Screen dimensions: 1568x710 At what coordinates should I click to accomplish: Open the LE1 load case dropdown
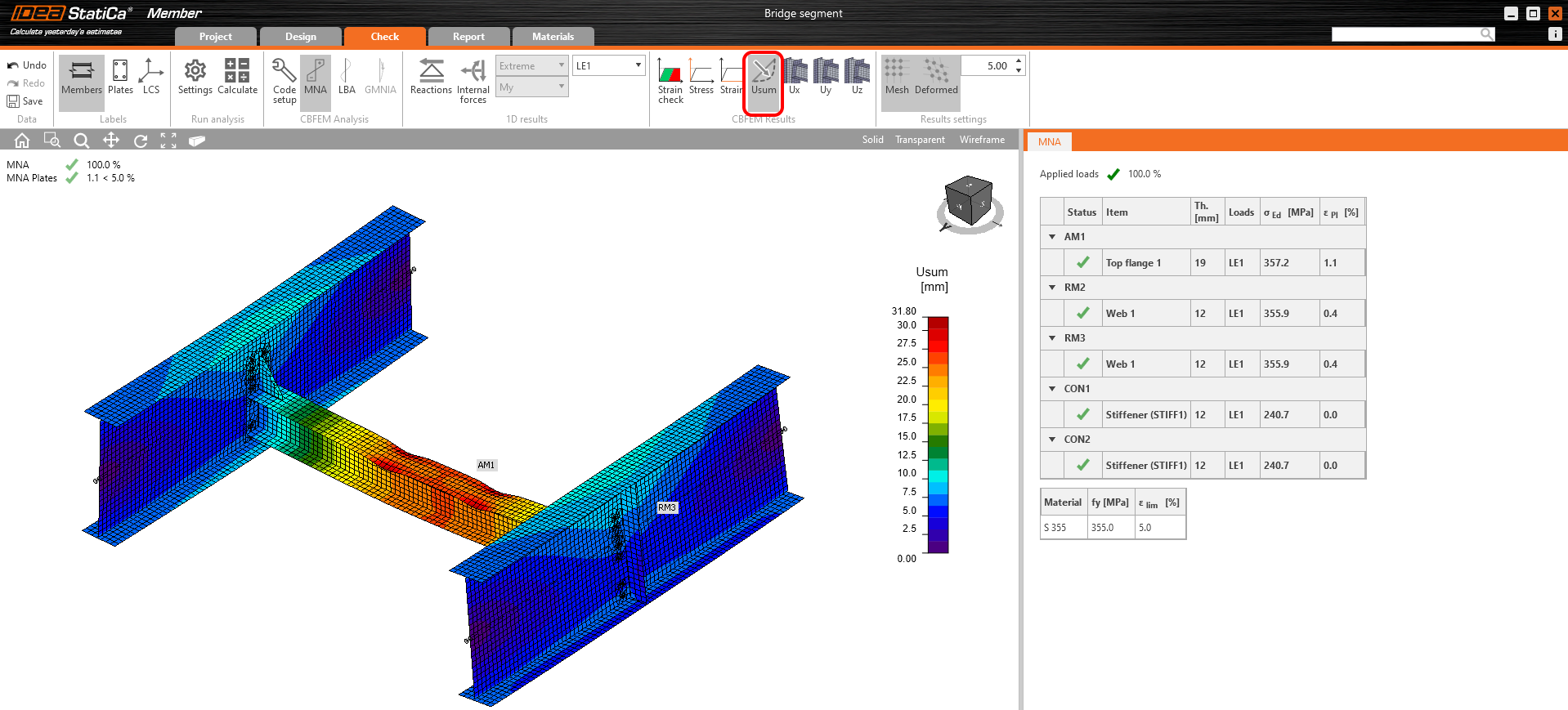(609, 65)
